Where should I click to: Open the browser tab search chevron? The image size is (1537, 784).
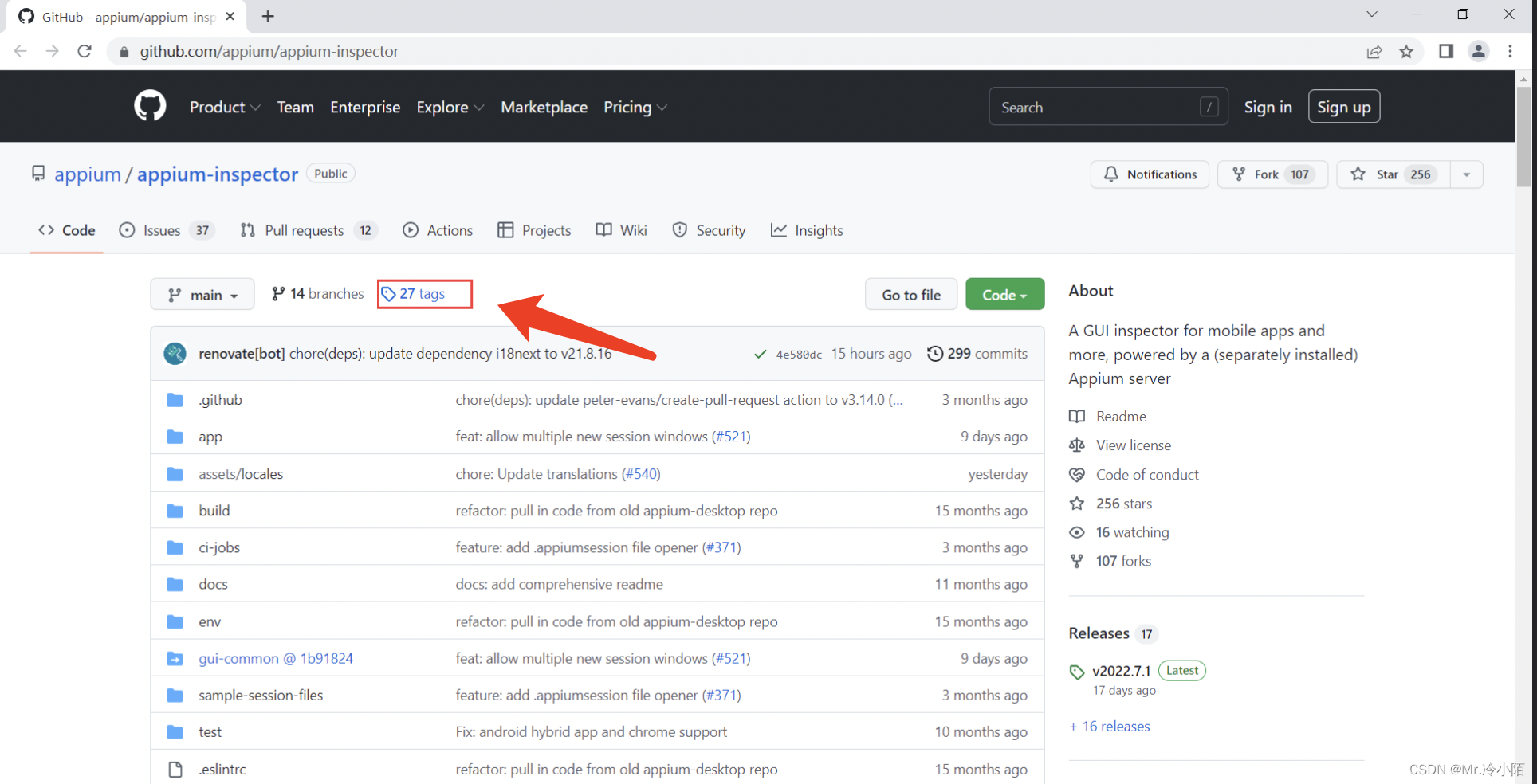coord(1371,14)
